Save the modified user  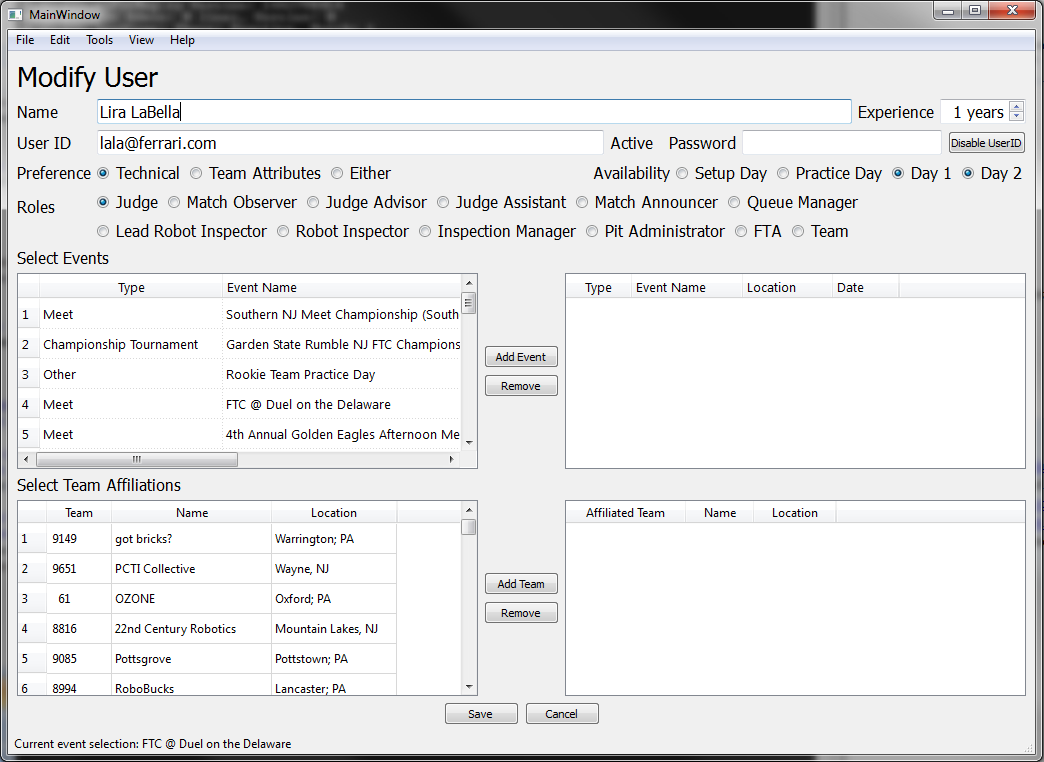tap(480, 714)
